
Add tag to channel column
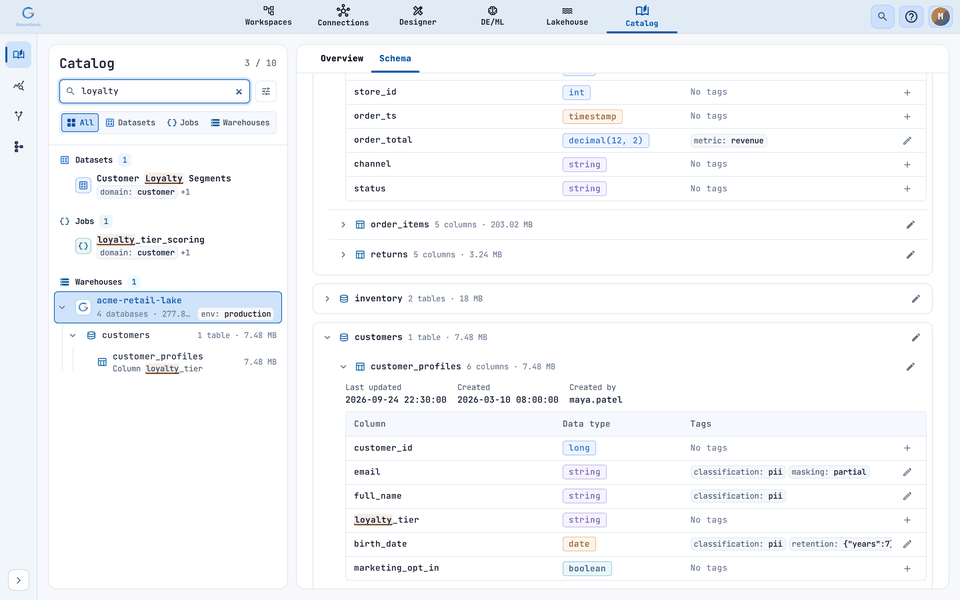[907, 164]
